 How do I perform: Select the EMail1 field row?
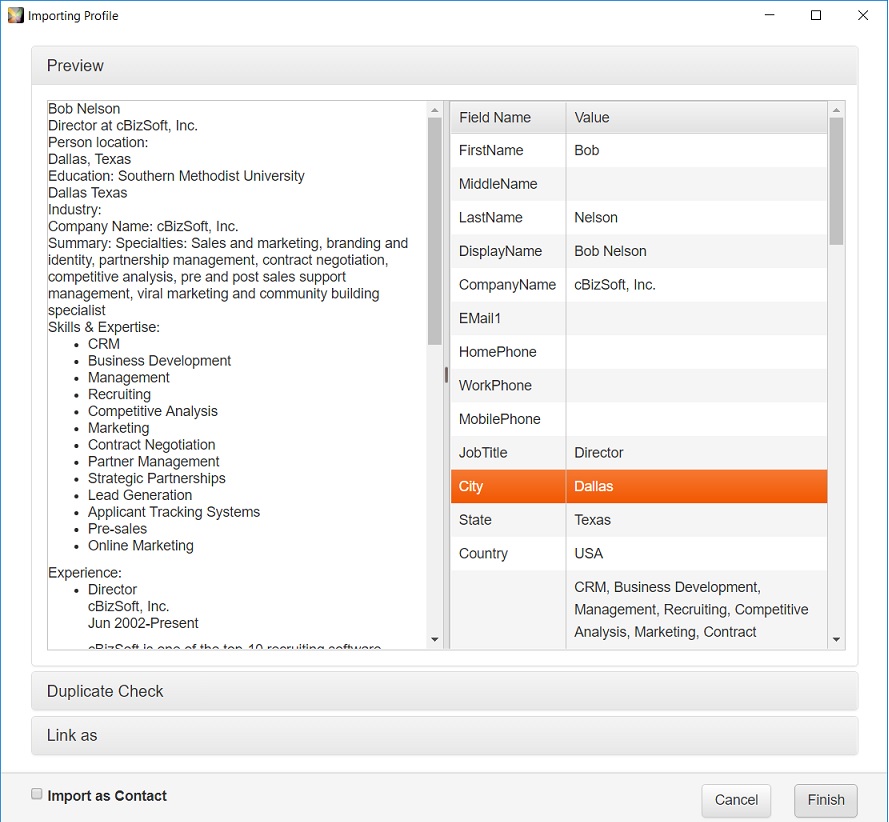[639, 318]
